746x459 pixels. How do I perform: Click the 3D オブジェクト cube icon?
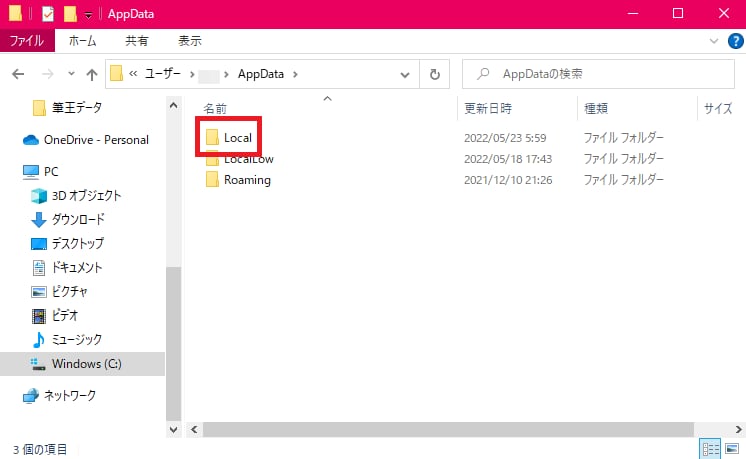pyautogui.click(x=39, y=195)
